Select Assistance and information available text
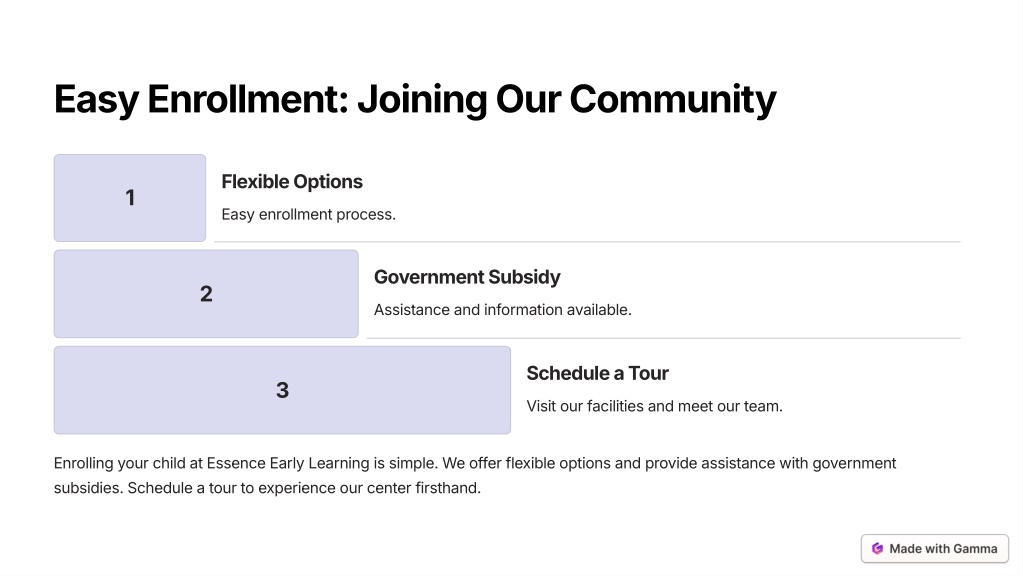 (502, 310)
